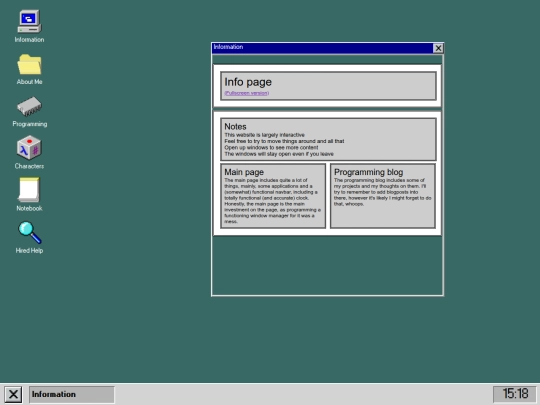The image size is (540, 405).
Task: Select the Information taskbar button
Action: tap(72, 394)
